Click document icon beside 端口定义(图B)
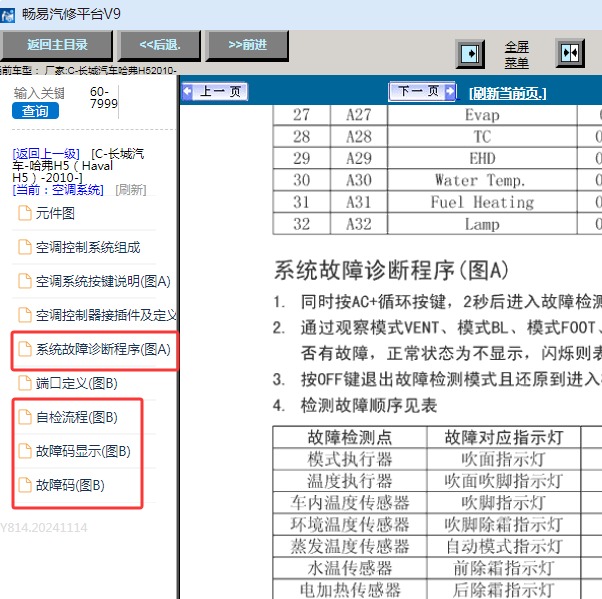The width and height of the screenshot is (602, 599). [x=25, y=383]
